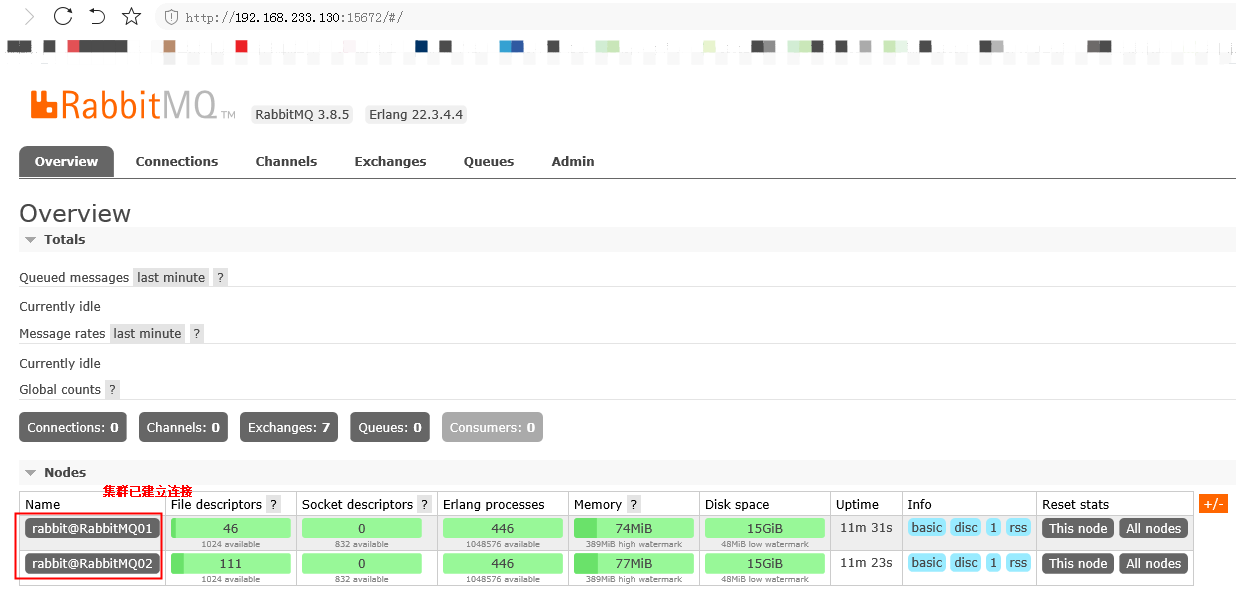Open help for Message rates
The image size is (1256, 601).
click(x=197, y=334)
